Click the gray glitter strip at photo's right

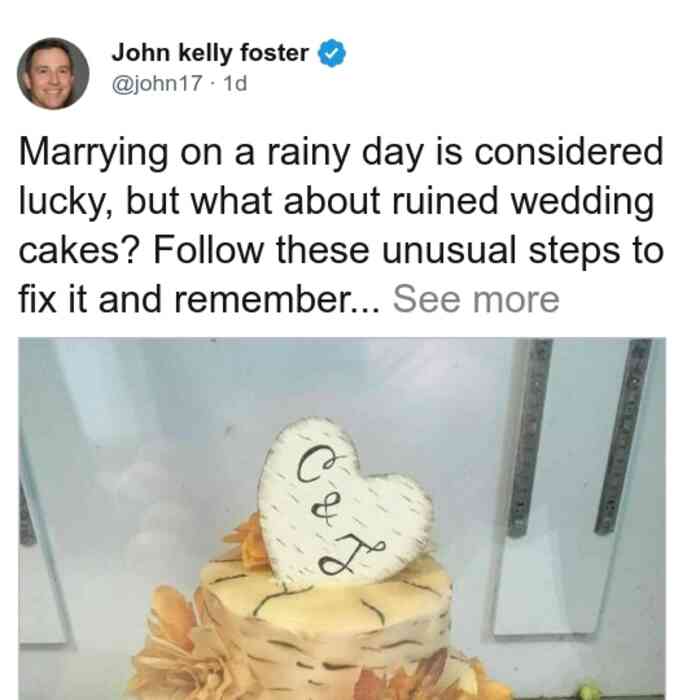(x=625, y=435)
